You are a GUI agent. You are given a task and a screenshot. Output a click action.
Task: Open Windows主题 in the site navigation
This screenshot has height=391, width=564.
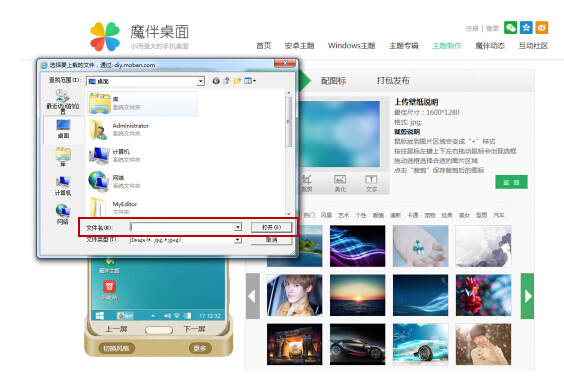[x=351, y=46]
